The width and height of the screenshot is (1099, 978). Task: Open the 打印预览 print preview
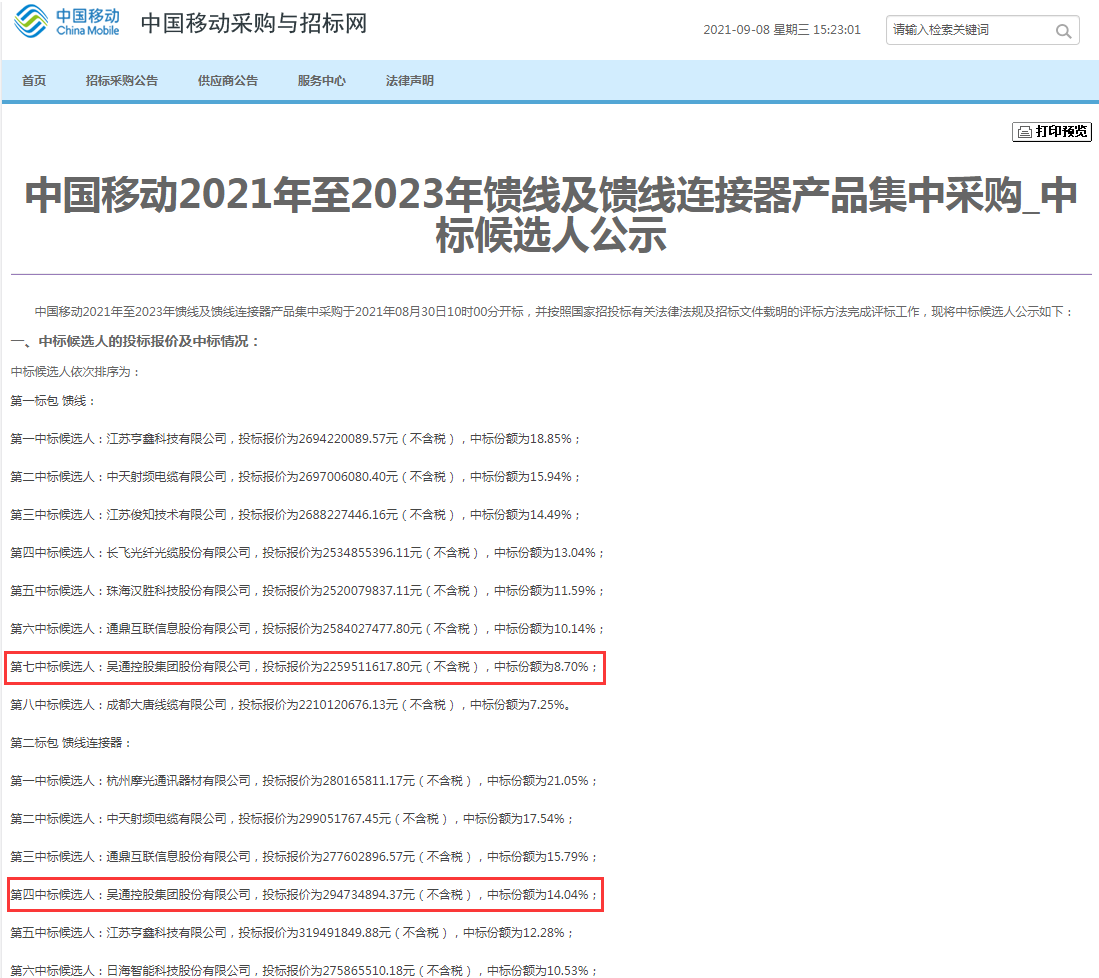[1053, 132]
